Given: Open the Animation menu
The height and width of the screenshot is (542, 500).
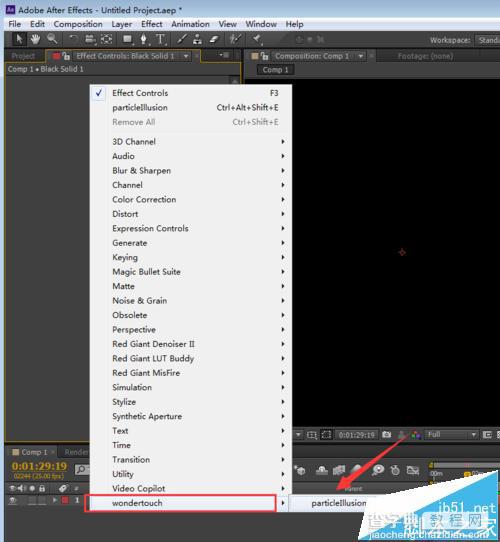Looking at the screenshot, I should tap(191, 24).
